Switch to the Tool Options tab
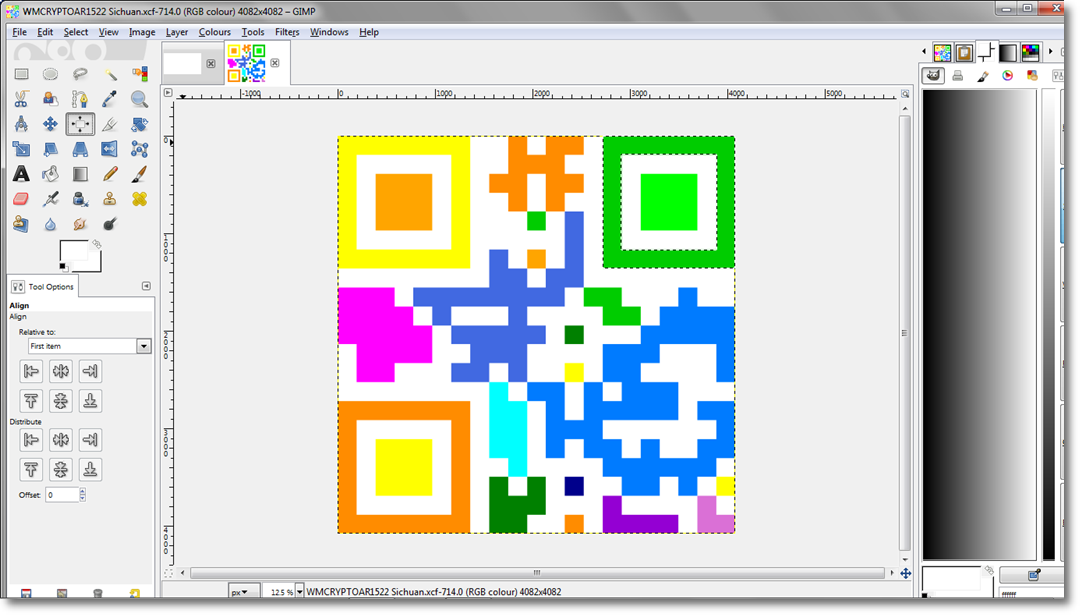1080x615 pixels. [x=43, y=286]
